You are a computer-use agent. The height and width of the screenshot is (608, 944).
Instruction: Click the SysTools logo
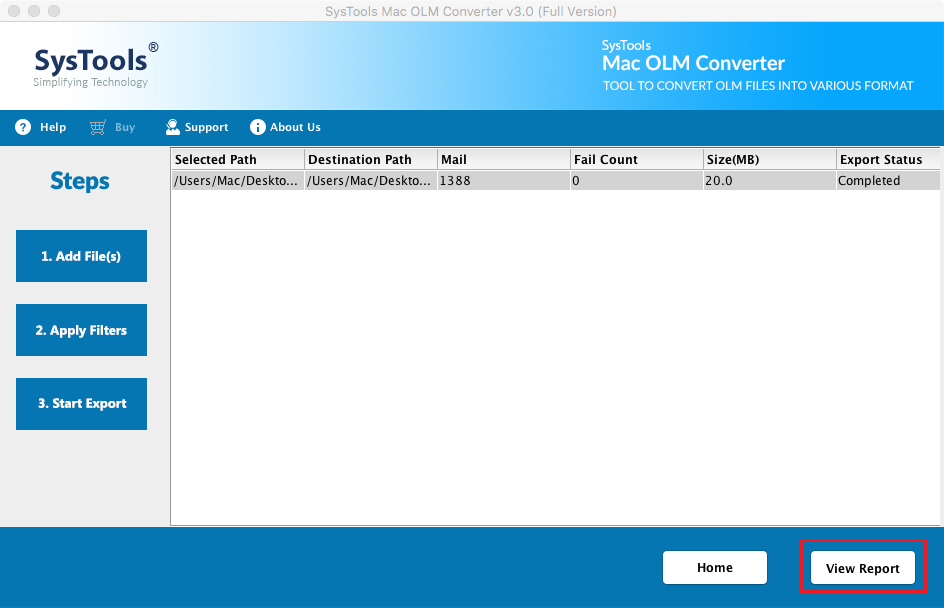click(x=95, y=65)
